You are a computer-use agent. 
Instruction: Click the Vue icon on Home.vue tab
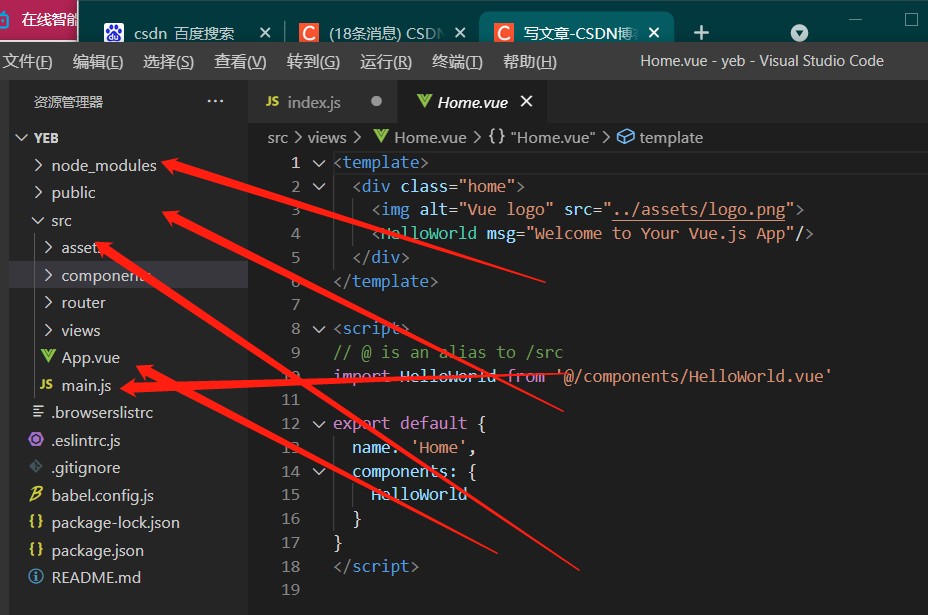click(x=424, y=101)
